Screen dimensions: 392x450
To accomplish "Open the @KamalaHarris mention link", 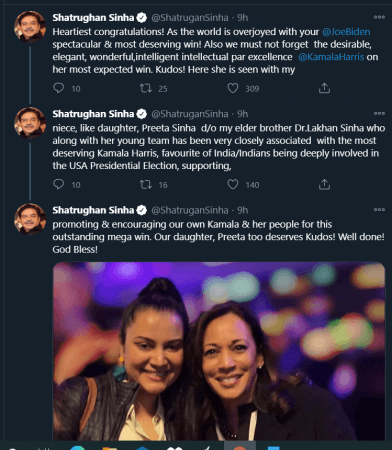I will [331, 57].
